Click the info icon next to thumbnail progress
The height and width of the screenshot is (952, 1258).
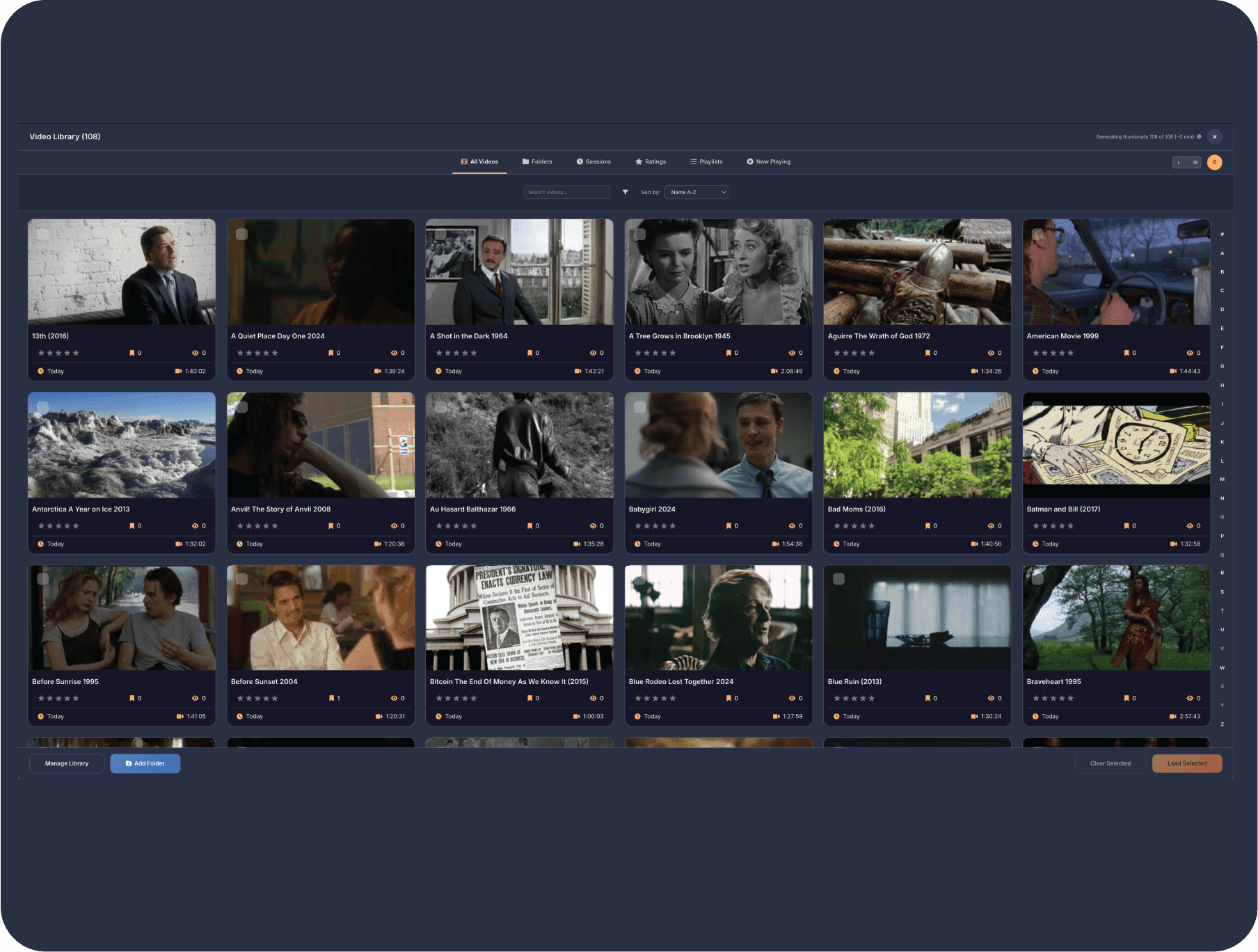(1199, 137)
